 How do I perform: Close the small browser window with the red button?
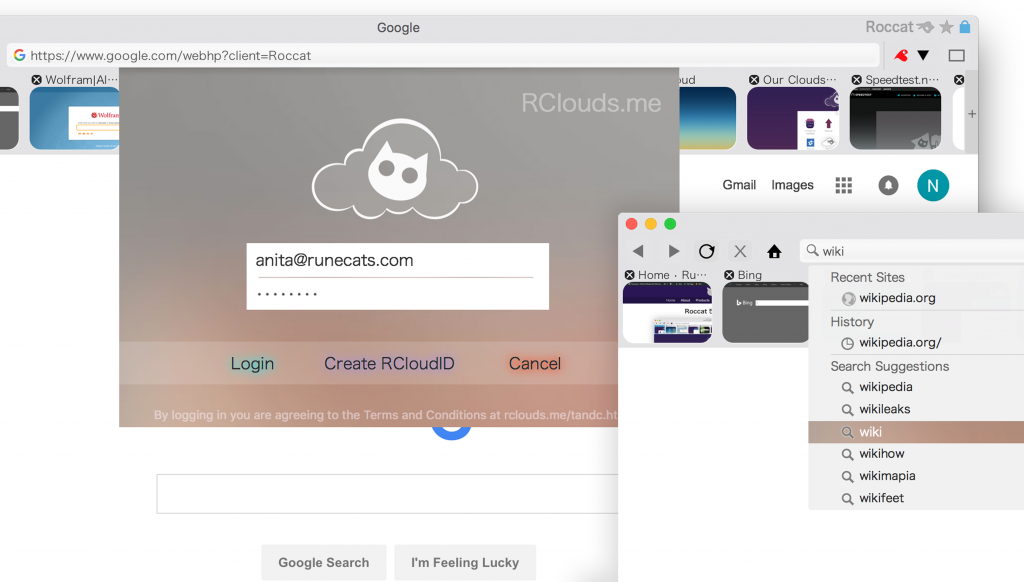point(632,224)
